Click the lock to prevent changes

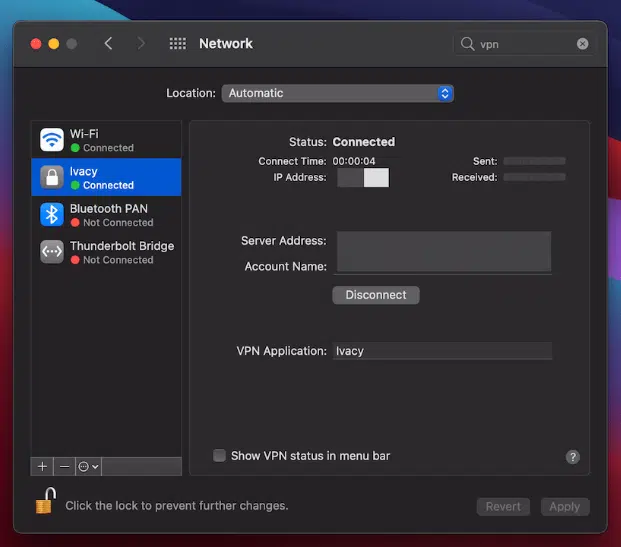pyautogui.click(x=46, y=501)
